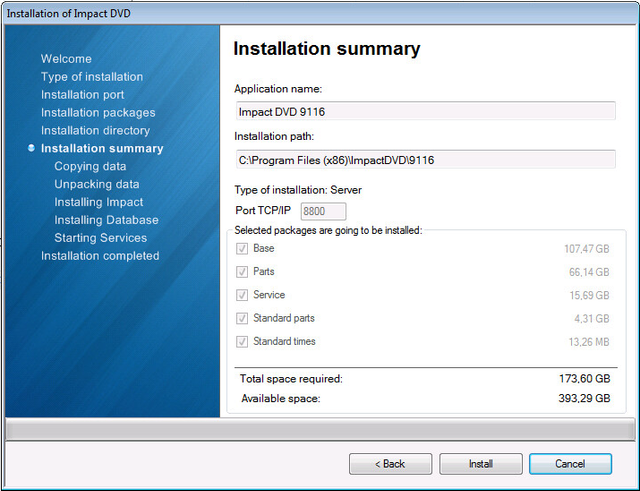Screen dimensions: 640x491
Task: Toggle the Service package checkbox
Action: click(x=242, y=295)
